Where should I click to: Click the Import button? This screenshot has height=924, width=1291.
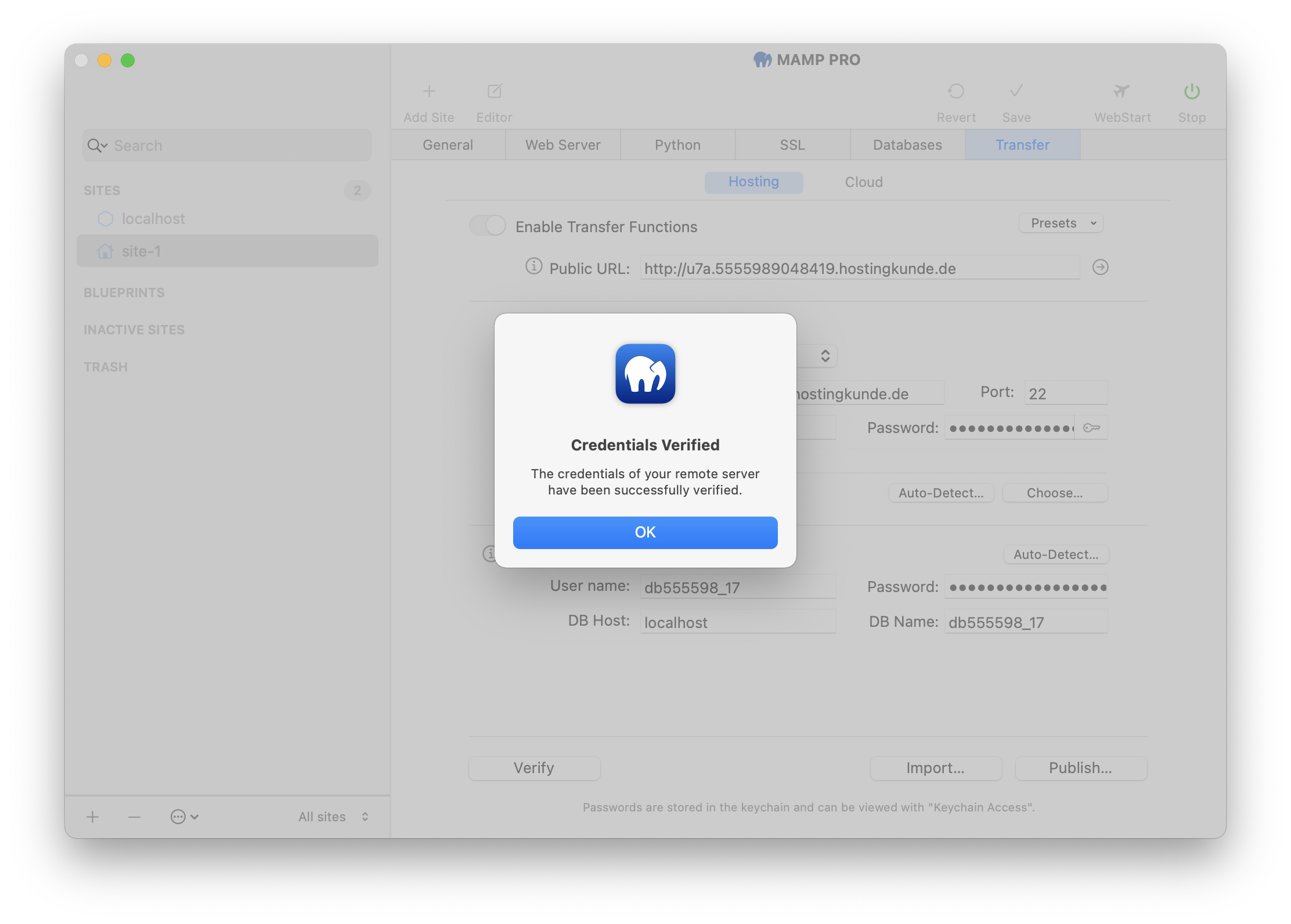coord(934,767)
